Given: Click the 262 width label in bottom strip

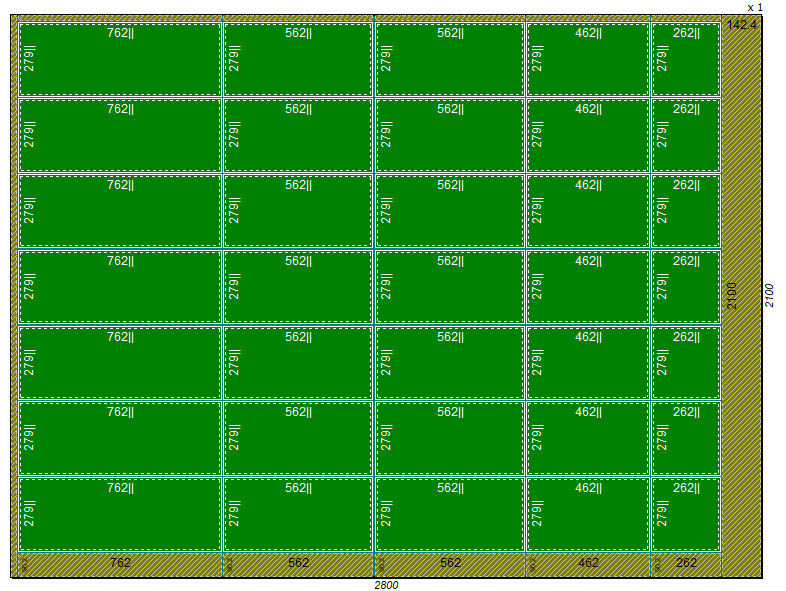Looking at the screenshot, I should (x=687, y=563).
